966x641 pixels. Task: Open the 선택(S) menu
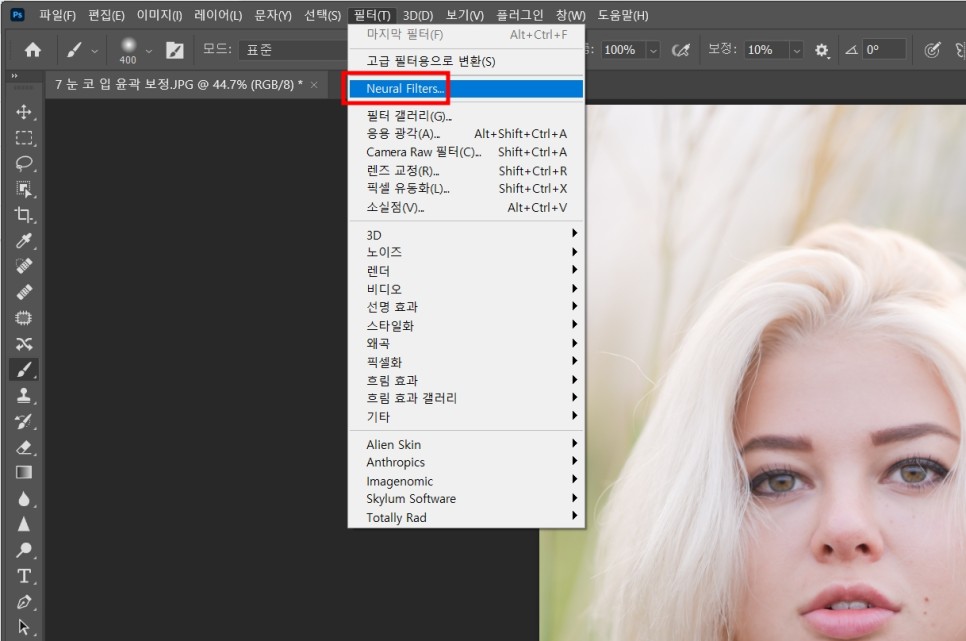click(322, 15)
